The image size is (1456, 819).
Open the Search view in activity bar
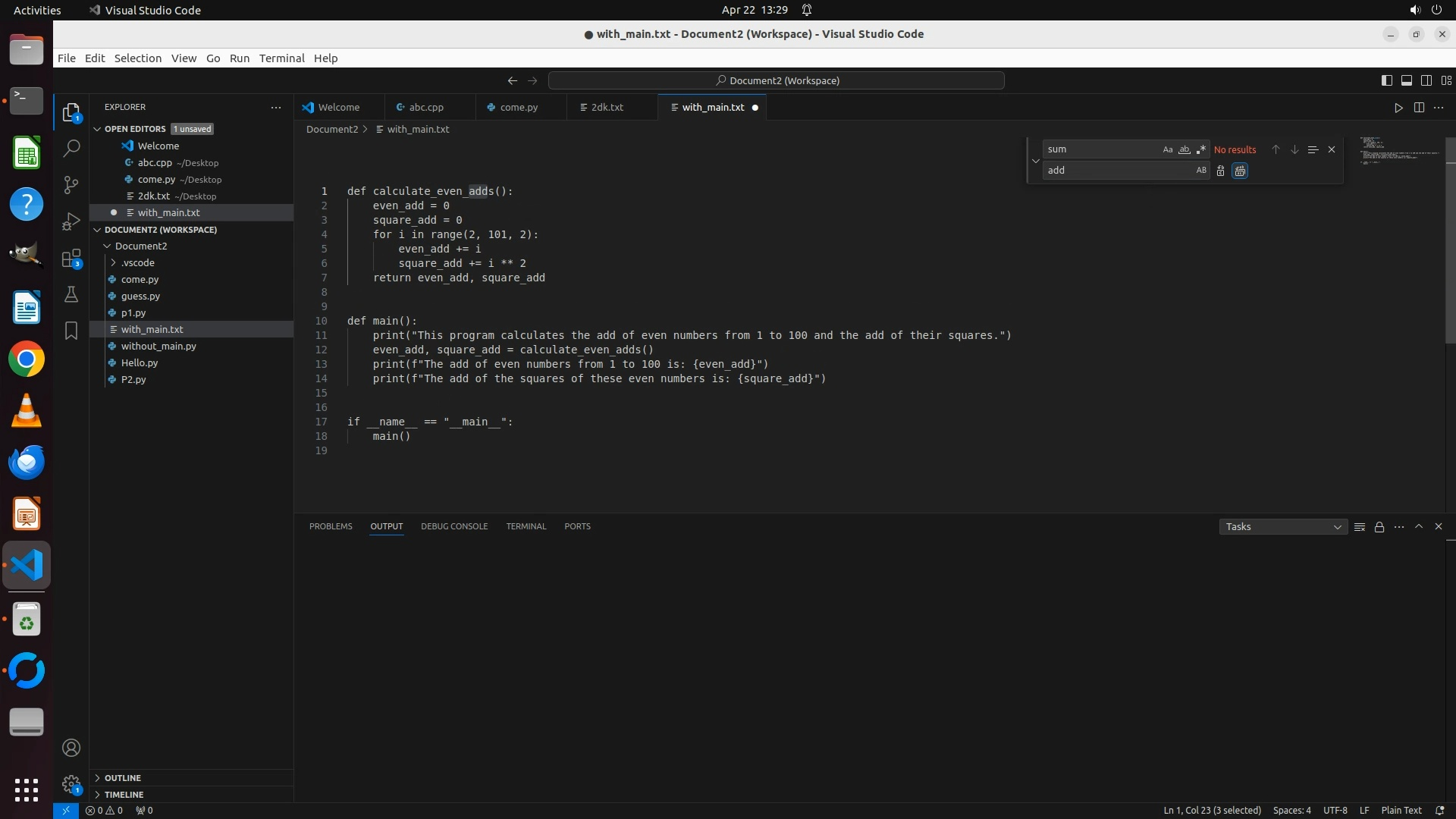click(71, 149)
